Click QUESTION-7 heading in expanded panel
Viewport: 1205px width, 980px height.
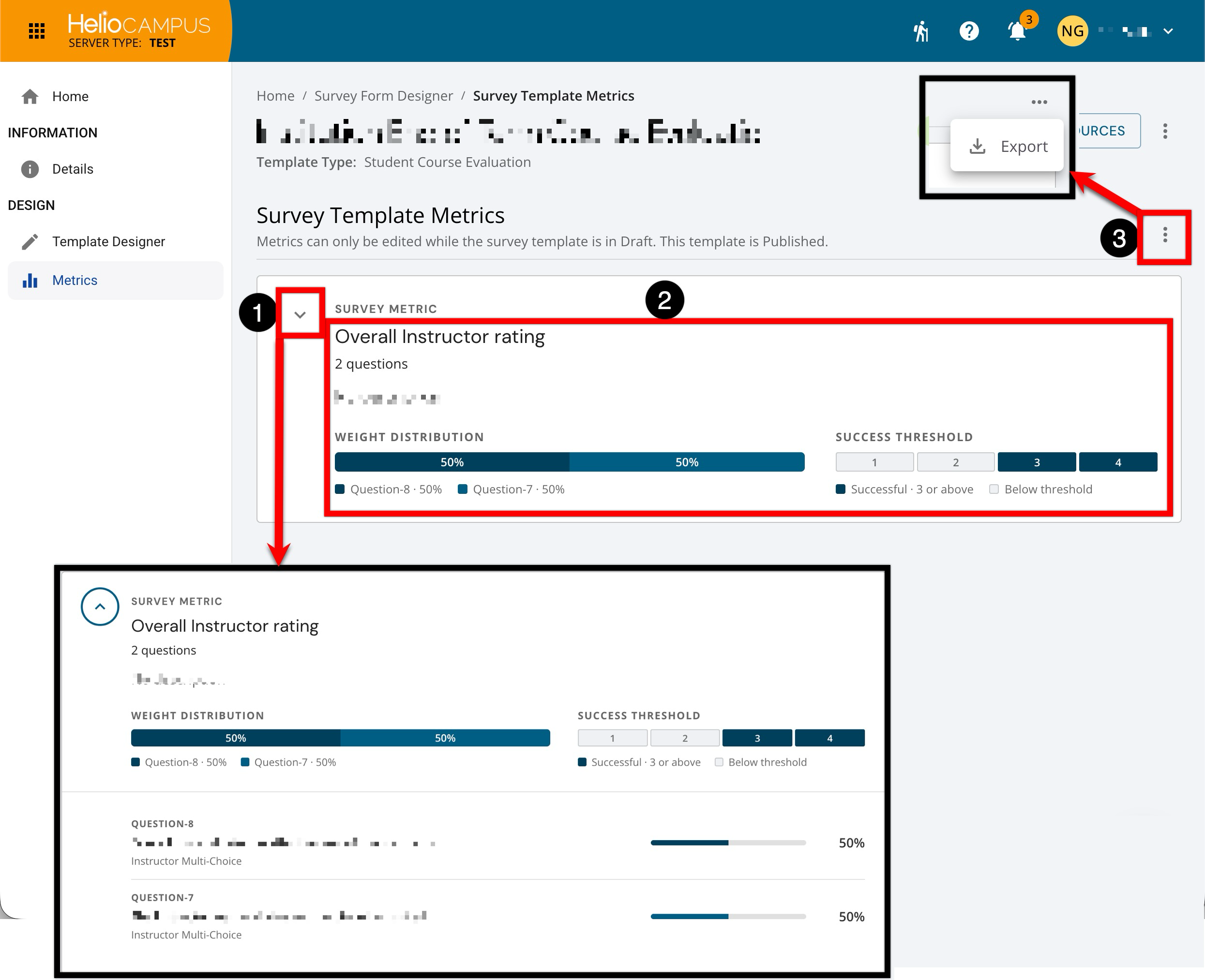(x=163, y=898)
